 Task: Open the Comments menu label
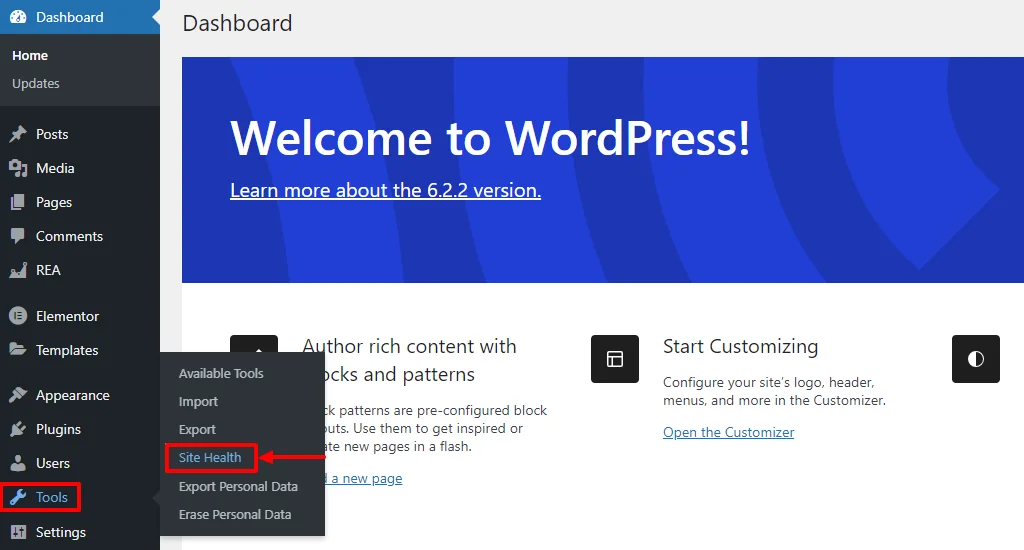pyautogui.click(x=69, y=236)
